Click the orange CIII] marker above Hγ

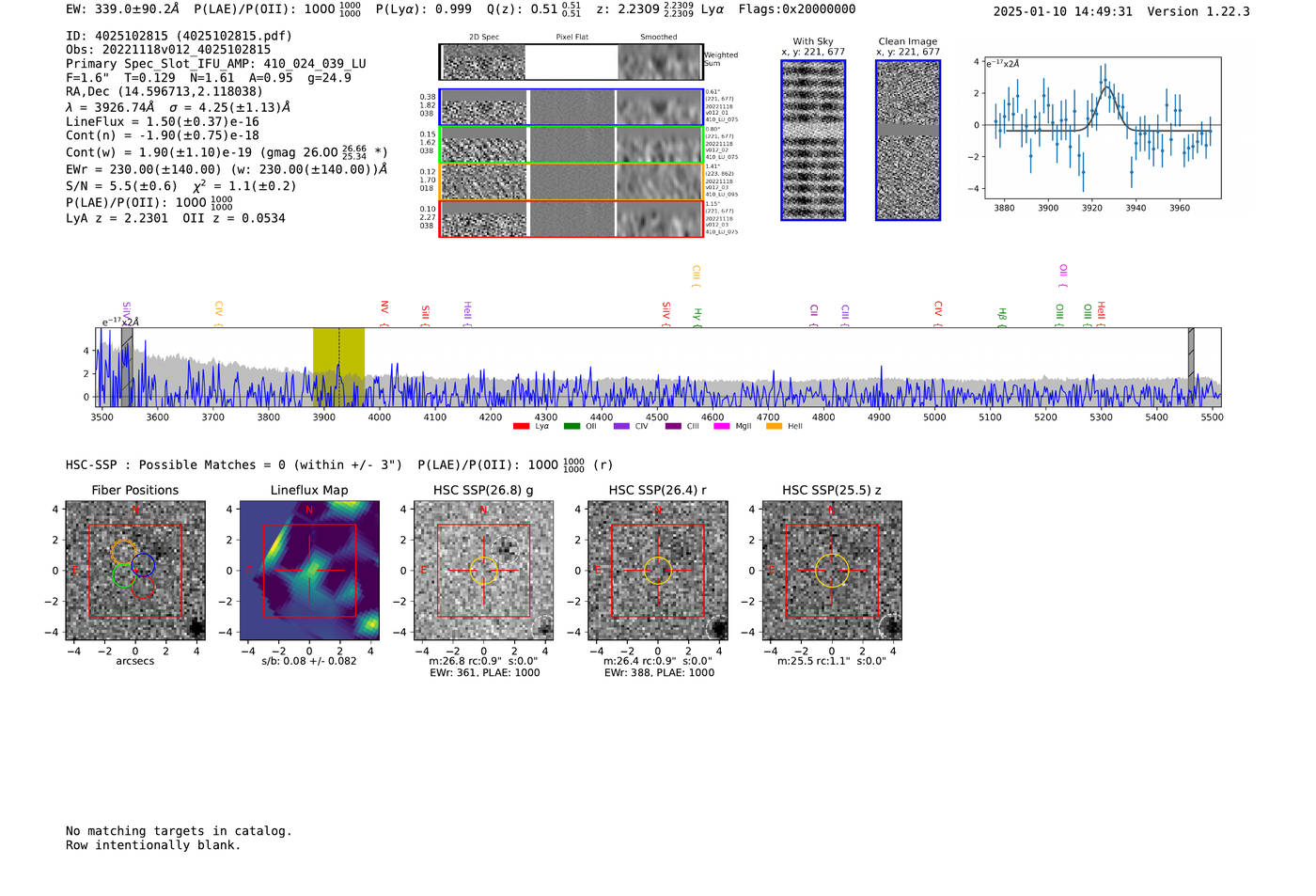[x=697, y=275]
